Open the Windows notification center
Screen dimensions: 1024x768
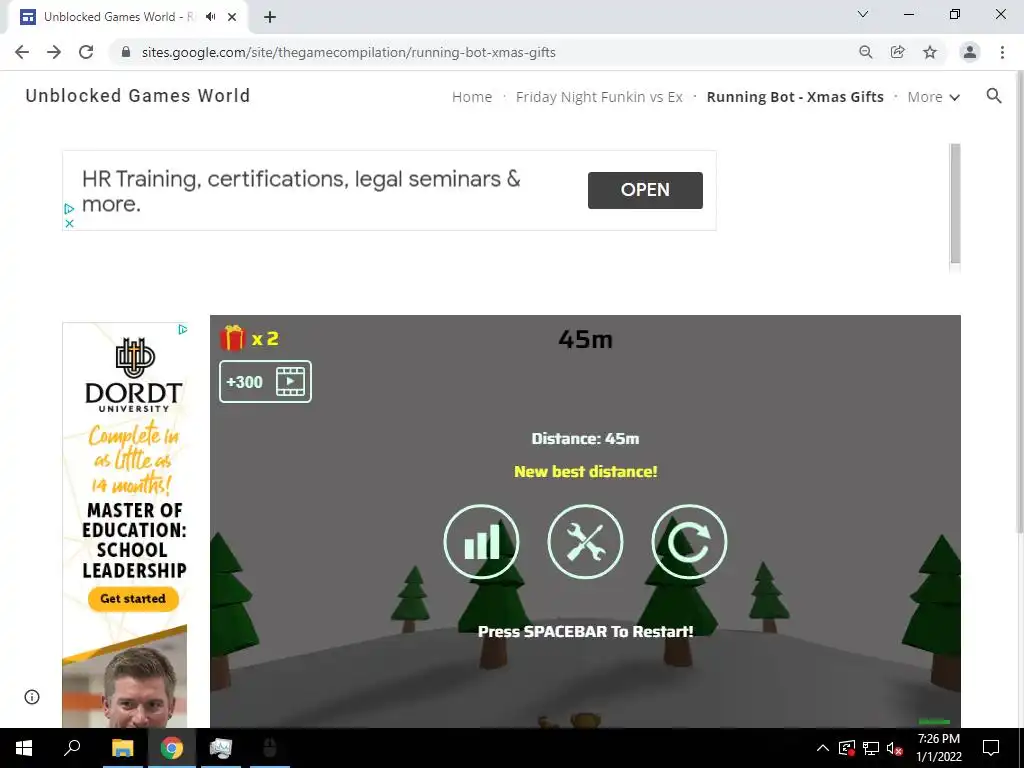click(x=991, y=748)
